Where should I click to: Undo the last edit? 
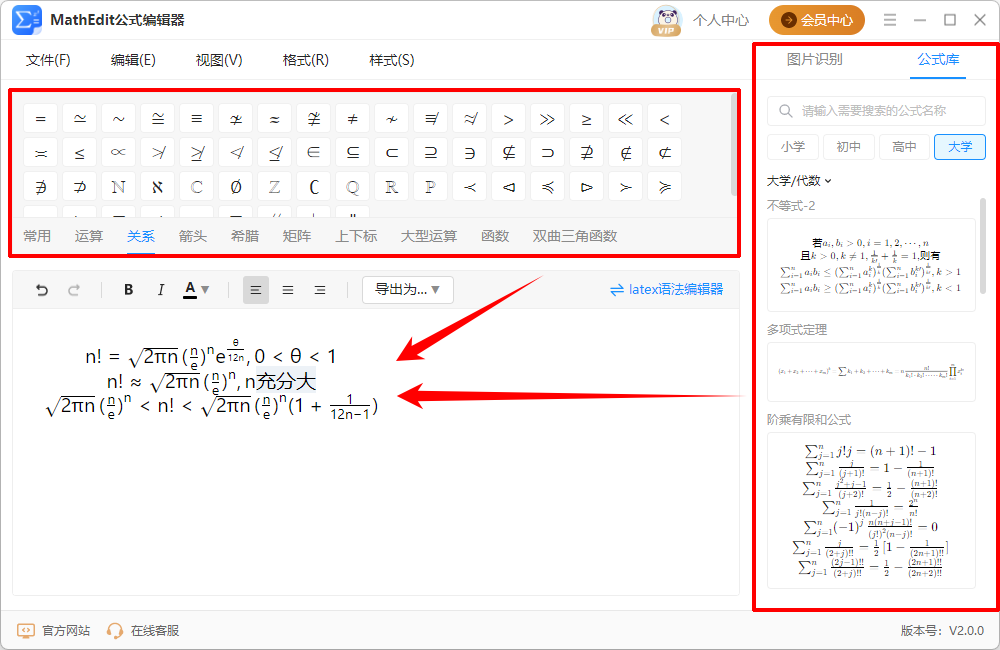click(42, 290)
